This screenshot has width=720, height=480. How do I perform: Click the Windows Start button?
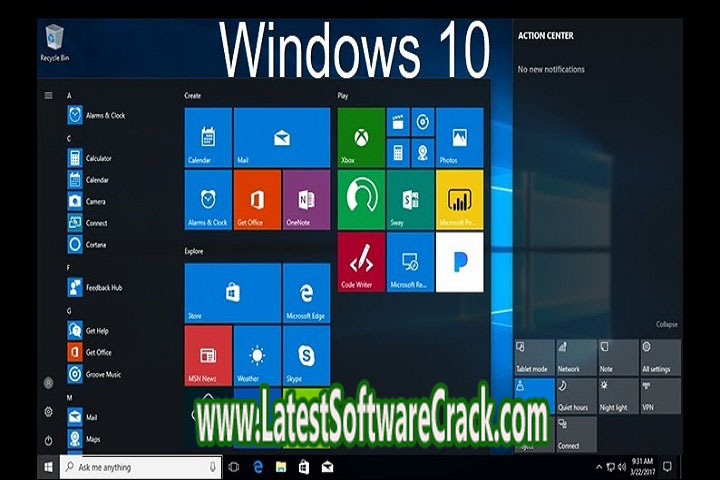point(47,467)
